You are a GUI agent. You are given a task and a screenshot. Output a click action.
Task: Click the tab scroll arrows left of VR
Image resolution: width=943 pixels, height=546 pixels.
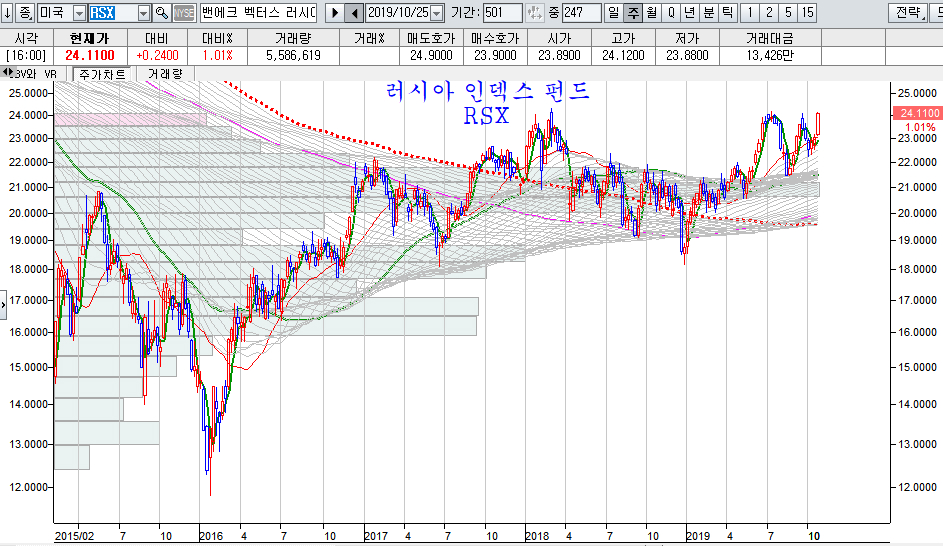point(8,74)
